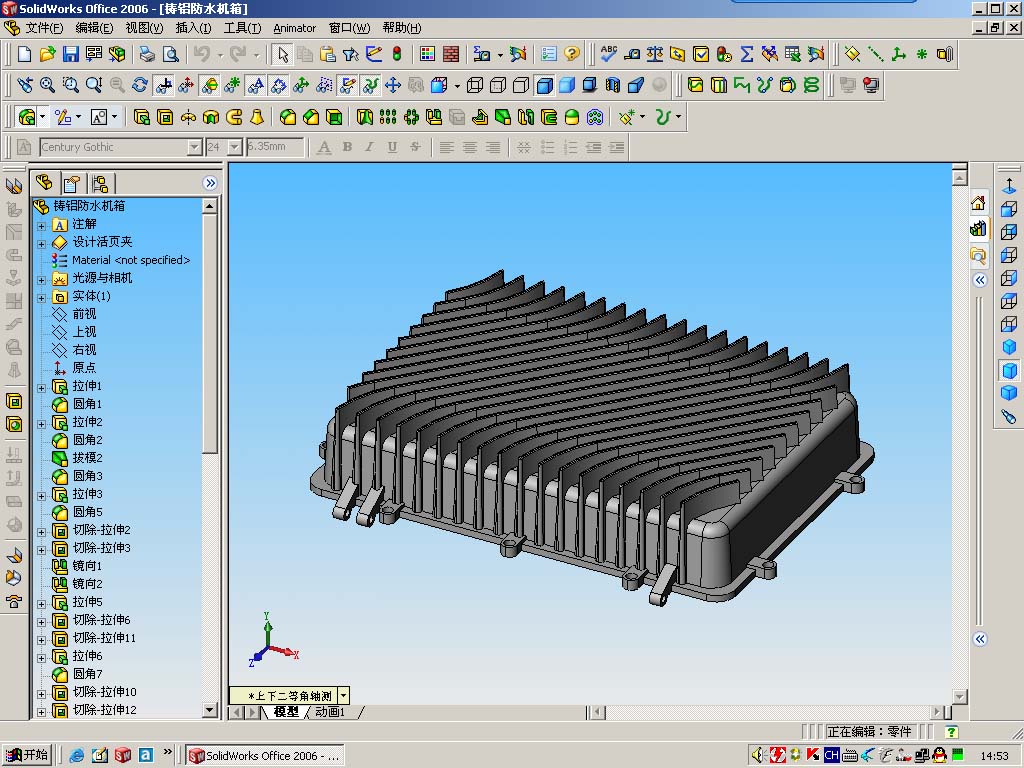Image resolution: width=1024 pixels, height=768 pixels.
Task: Open Help via the question mark icon
Action: 571,54
